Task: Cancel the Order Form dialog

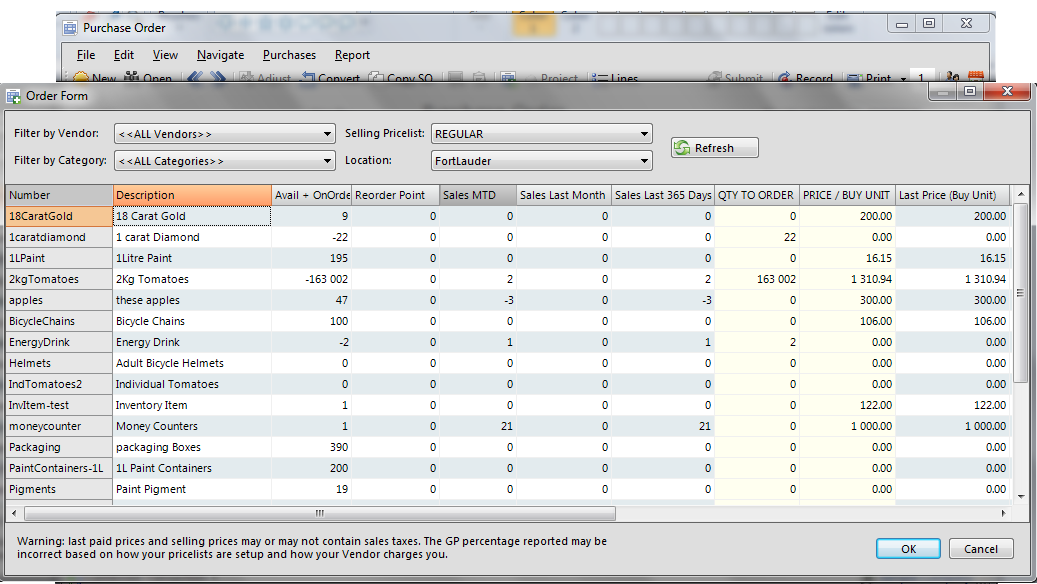Action: (981, 549)
